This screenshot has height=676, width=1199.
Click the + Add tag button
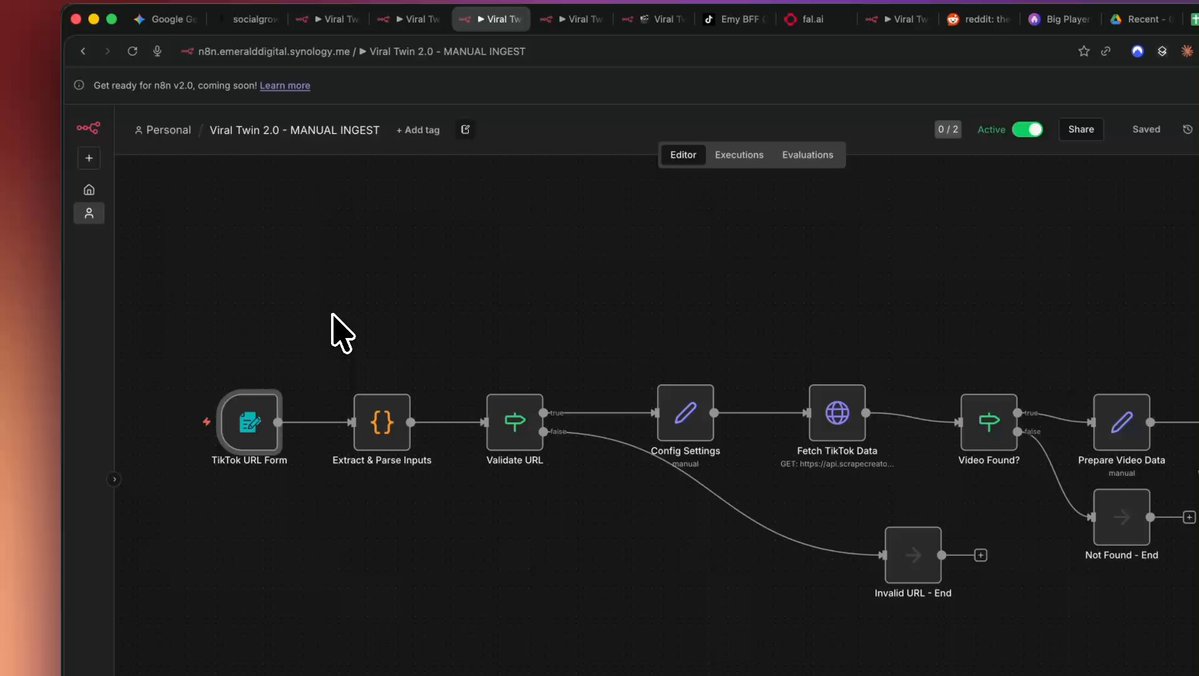tap(418, 130)
